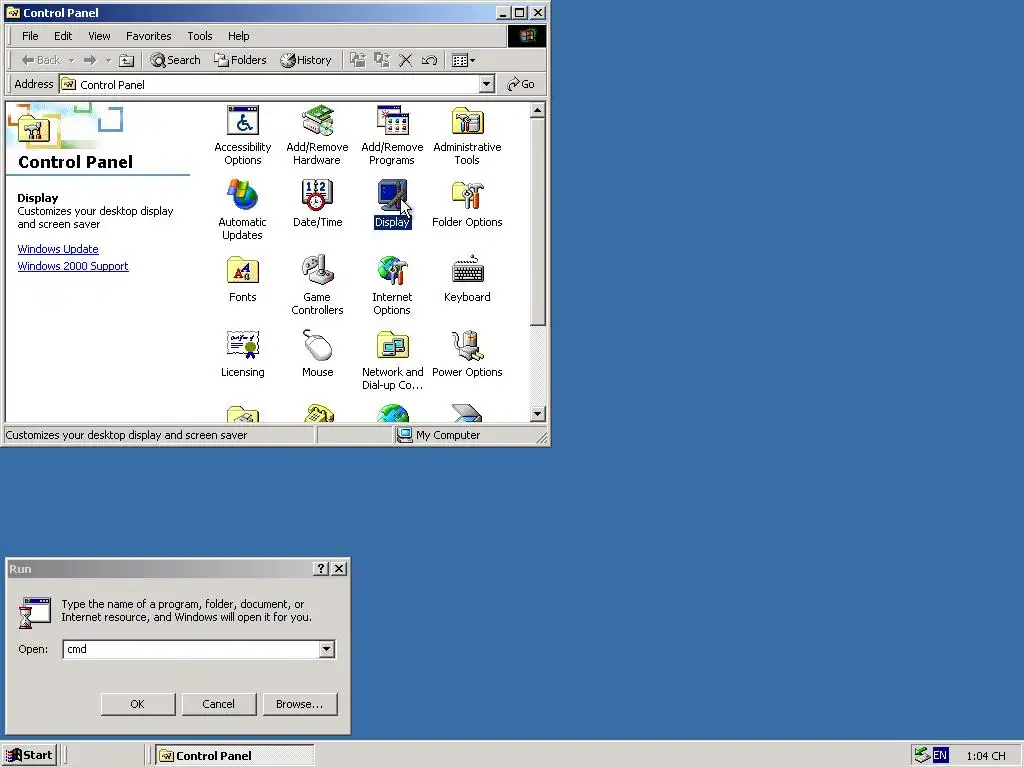Click the Copy To toolbar icon

(381, 60)
